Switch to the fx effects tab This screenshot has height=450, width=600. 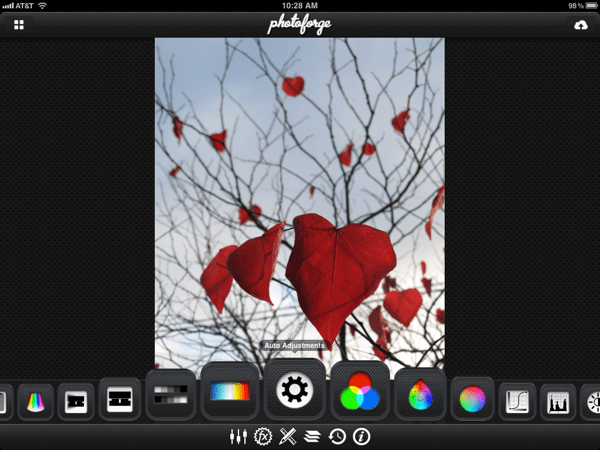coord(263,436)
